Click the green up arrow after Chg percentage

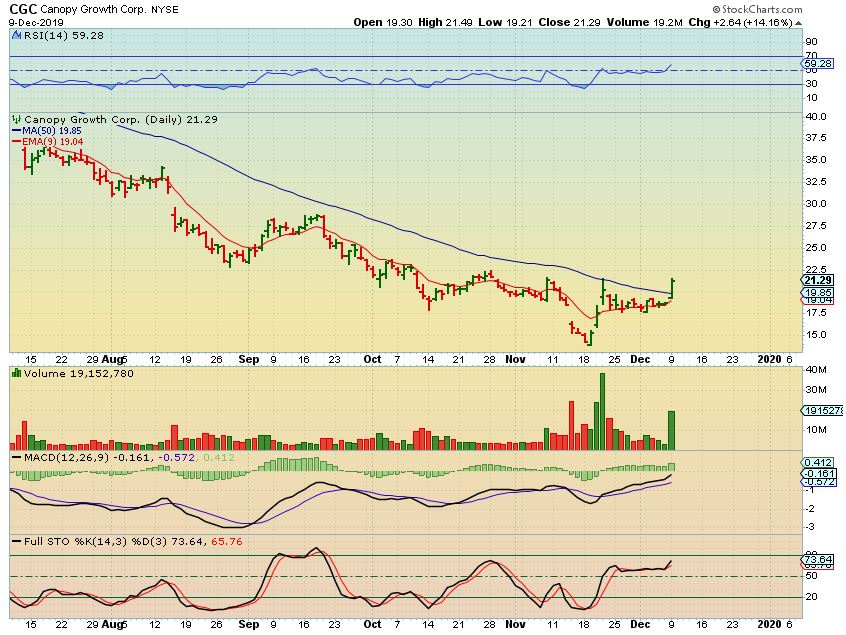[799, 23]
